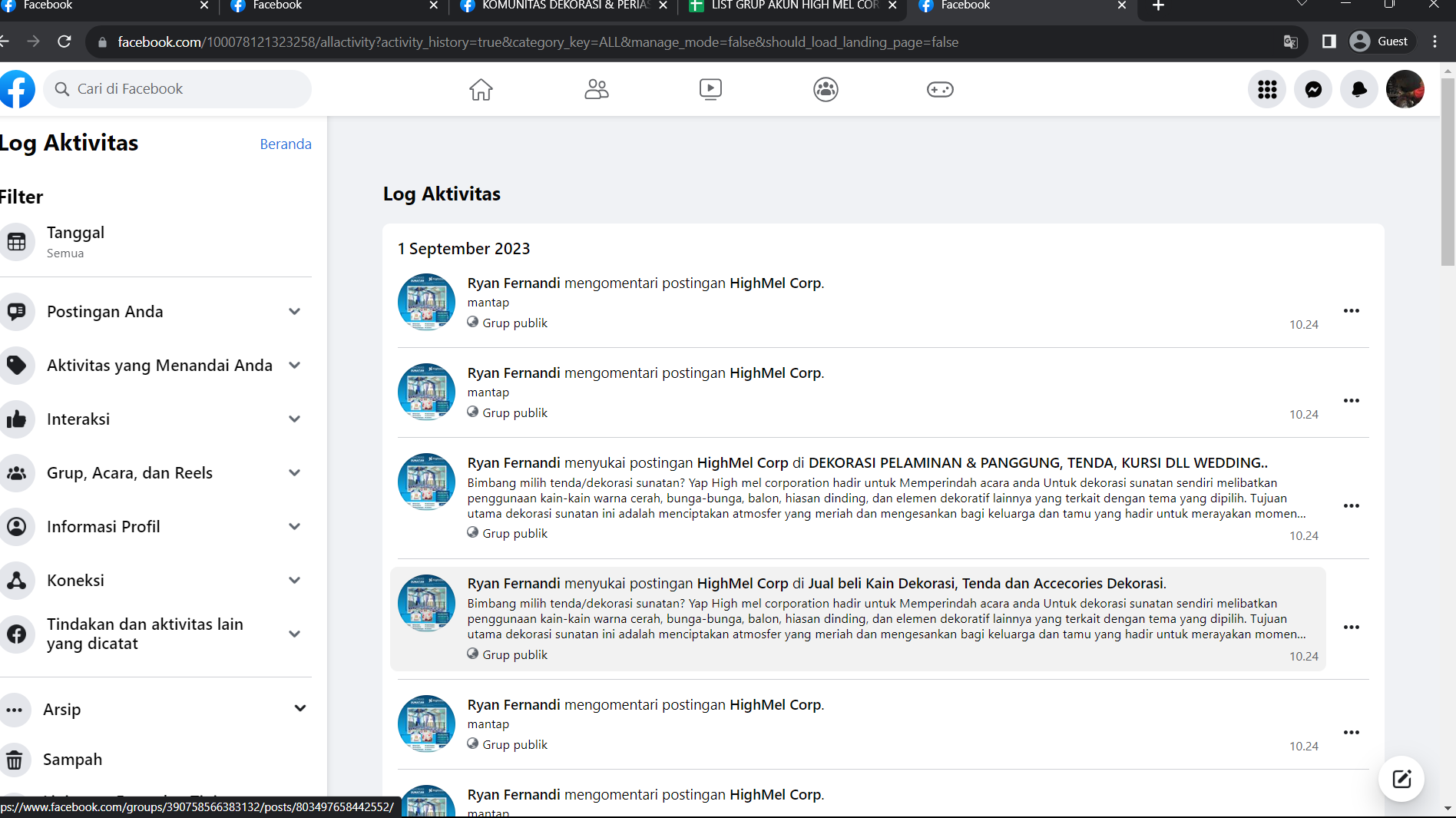Expand the Informasi Profil section
This screenshot has width=1456, height=818.
pos(294,527)
